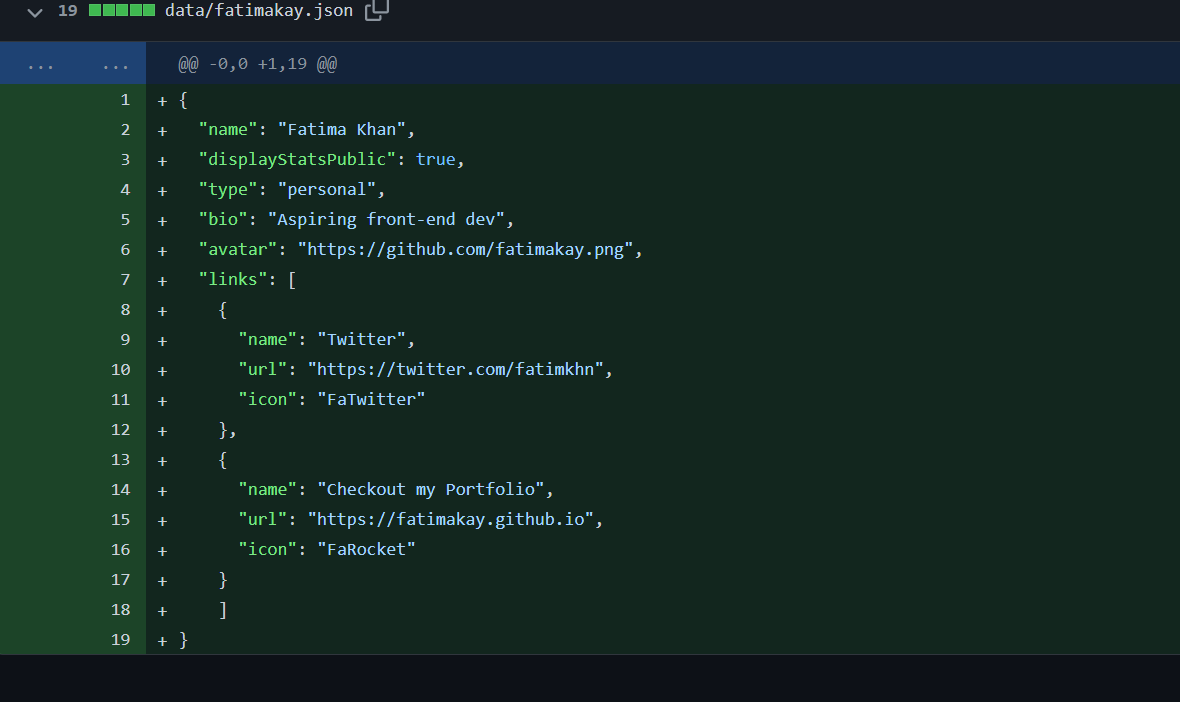The height and width of the screenshot is (702, 1180).
Task: Click line number 3
Action: pos(125,160)
